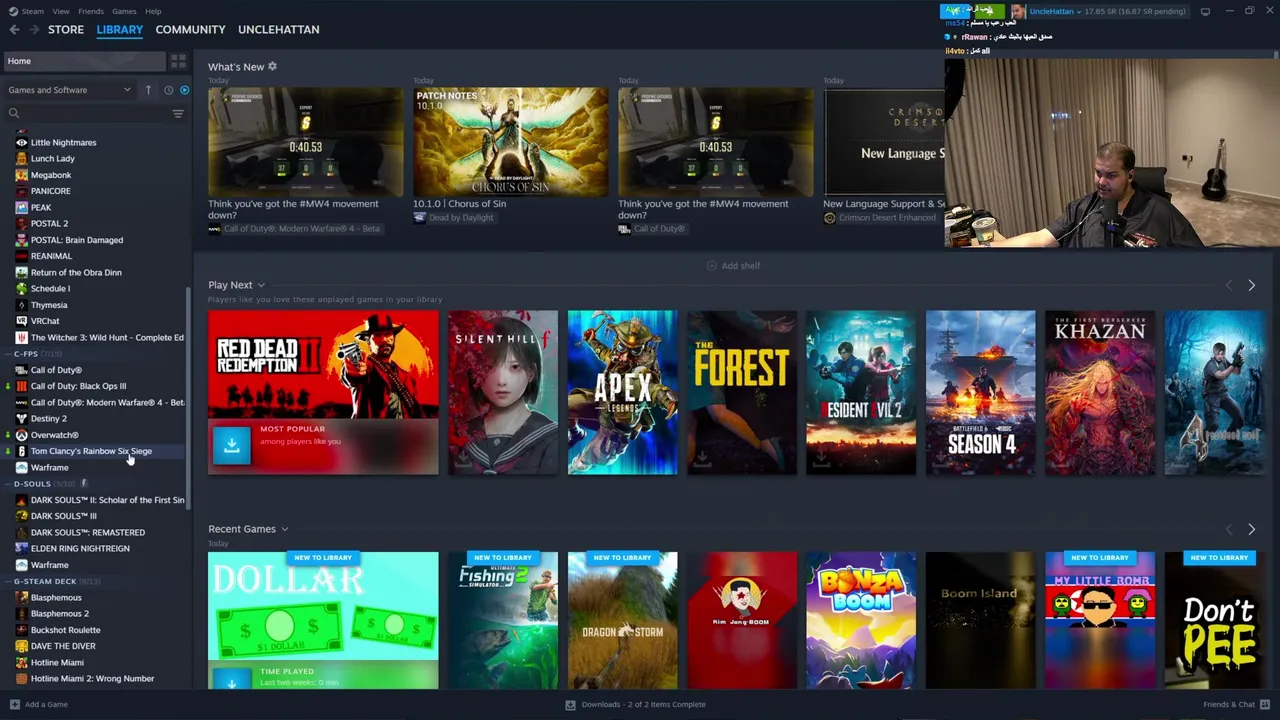The height and width of the screenshot is (720, 1280).
Task: Open the Friends menu
Action: (x=90, y=11)
